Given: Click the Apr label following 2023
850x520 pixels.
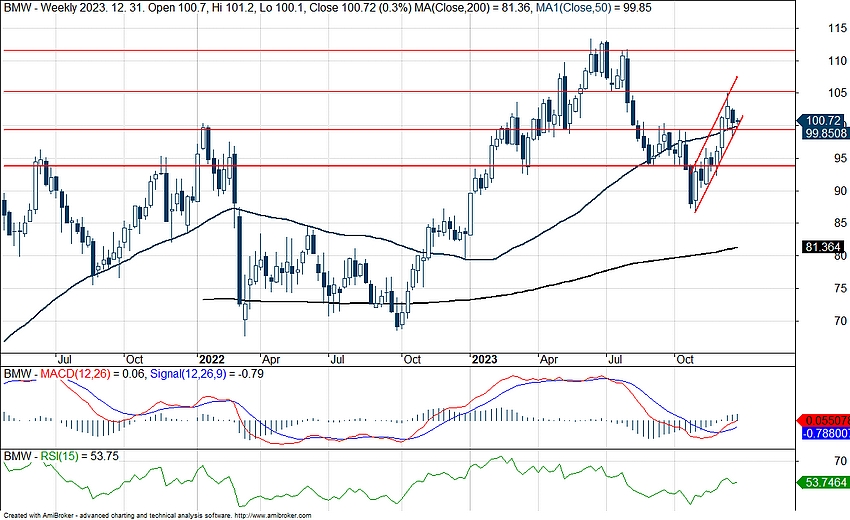Looking at the screenshot, I should 549,359.
